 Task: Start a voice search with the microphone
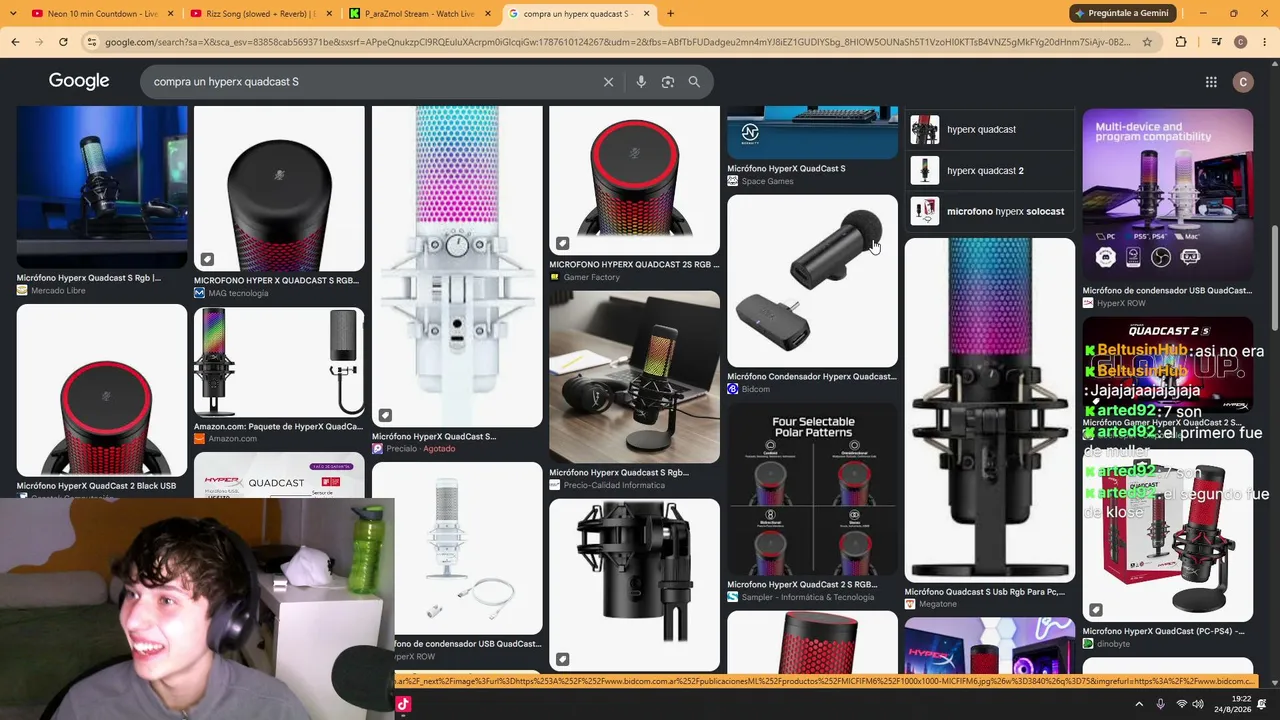point(641,82)
